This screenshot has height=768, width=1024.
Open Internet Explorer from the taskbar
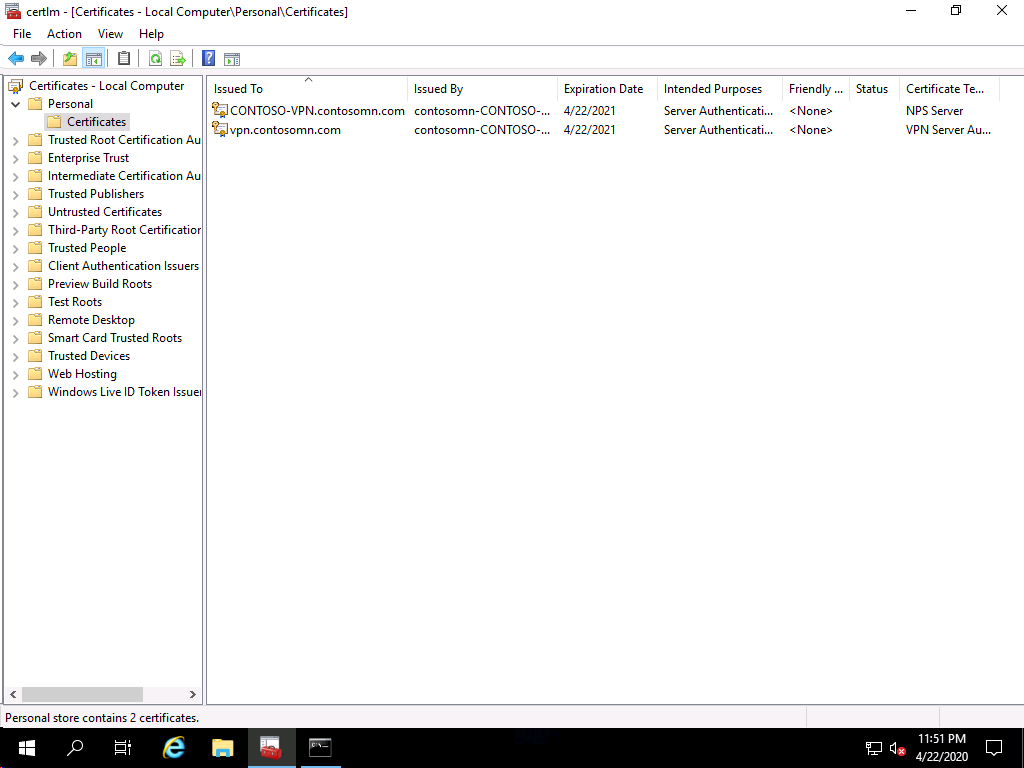pyautogui.click(x=174, y=747)
